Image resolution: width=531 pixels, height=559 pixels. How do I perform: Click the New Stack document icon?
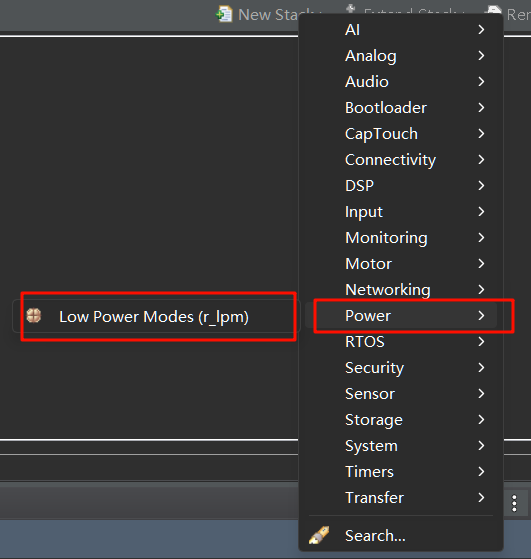point(224,14)
